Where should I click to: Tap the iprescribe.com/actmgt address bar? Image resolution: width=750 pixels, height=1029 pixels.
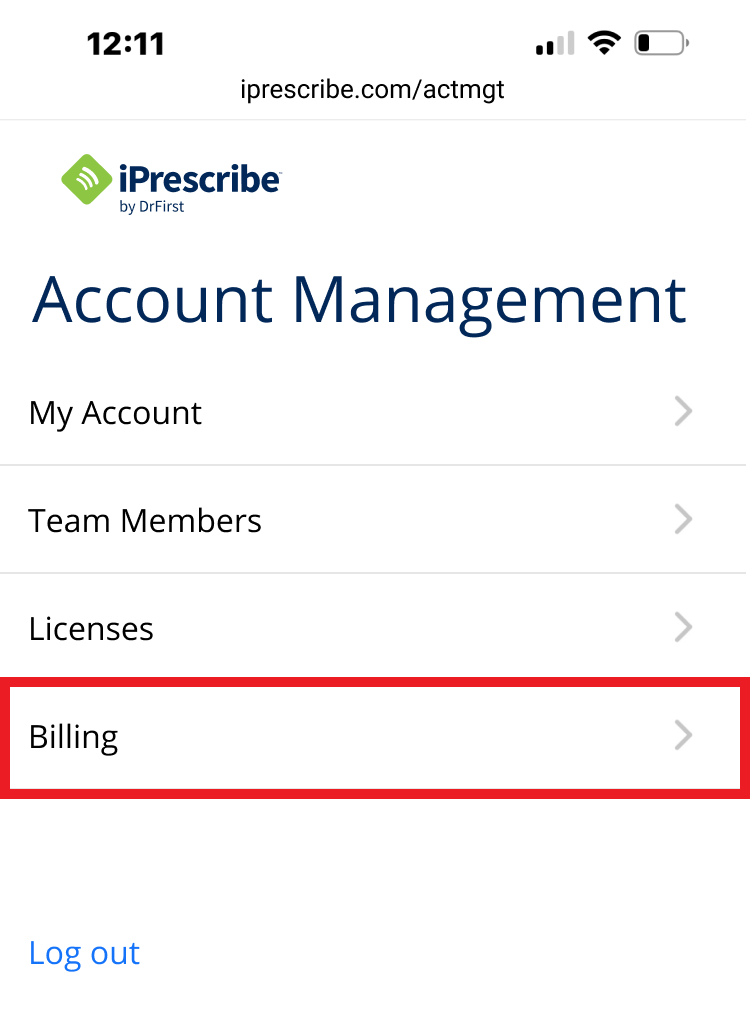(373, 90)
